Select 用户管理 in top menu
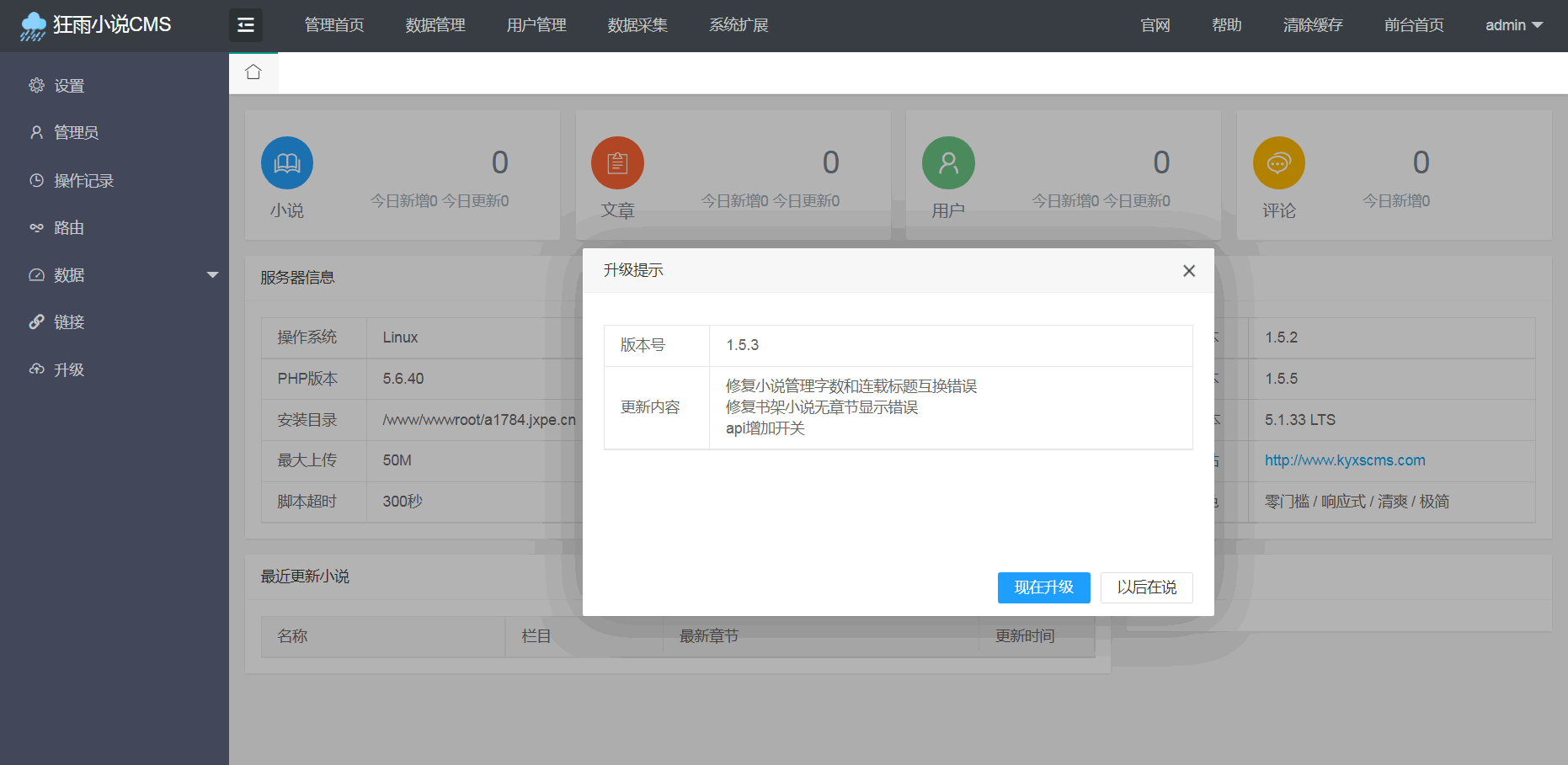The height and width of the screenshot is (765, 1568). (536, 25)
